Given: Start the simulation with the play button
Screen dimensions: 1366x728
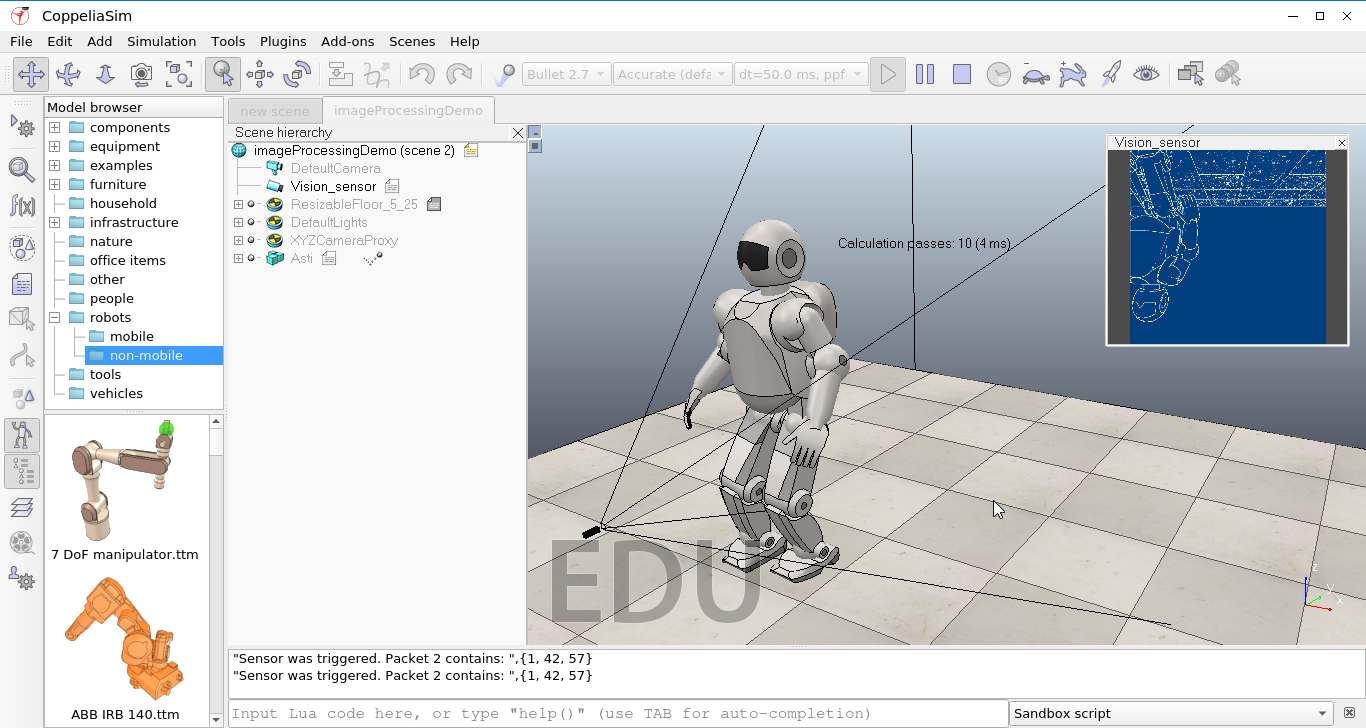Looking at the screenshot, I should pyautogui.click(x=887, y=74).
